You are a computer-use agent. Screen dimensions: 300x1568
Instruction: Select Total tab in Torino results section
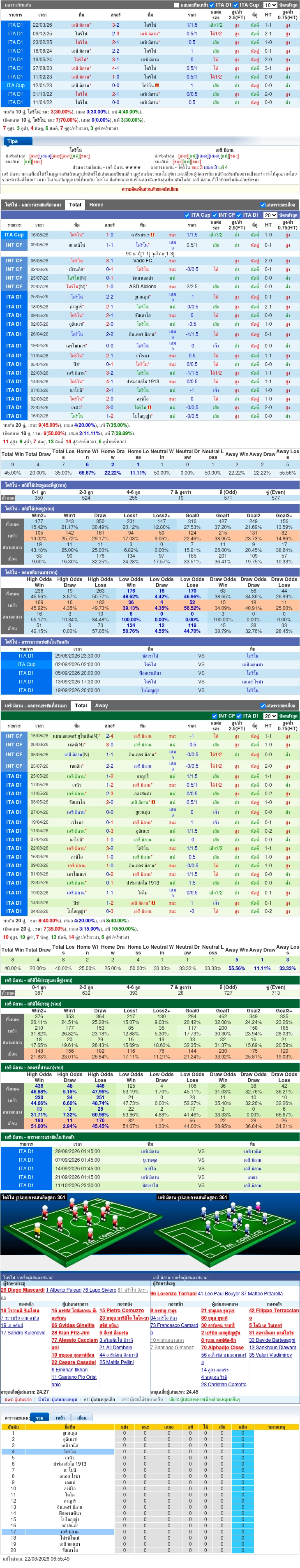(x=76, y=204)
